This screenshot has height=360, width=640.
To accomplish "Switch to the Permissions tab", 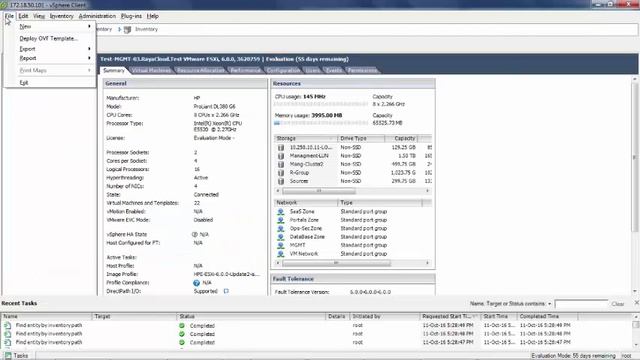I will coord(362,70).
